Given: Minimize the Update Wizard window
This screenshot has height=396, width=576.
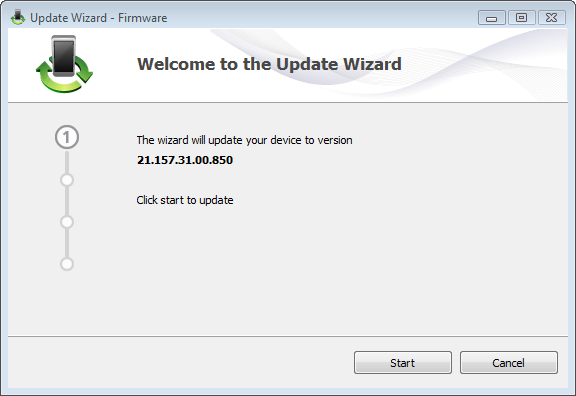Looking at the screenshot, I should [492, 18].
